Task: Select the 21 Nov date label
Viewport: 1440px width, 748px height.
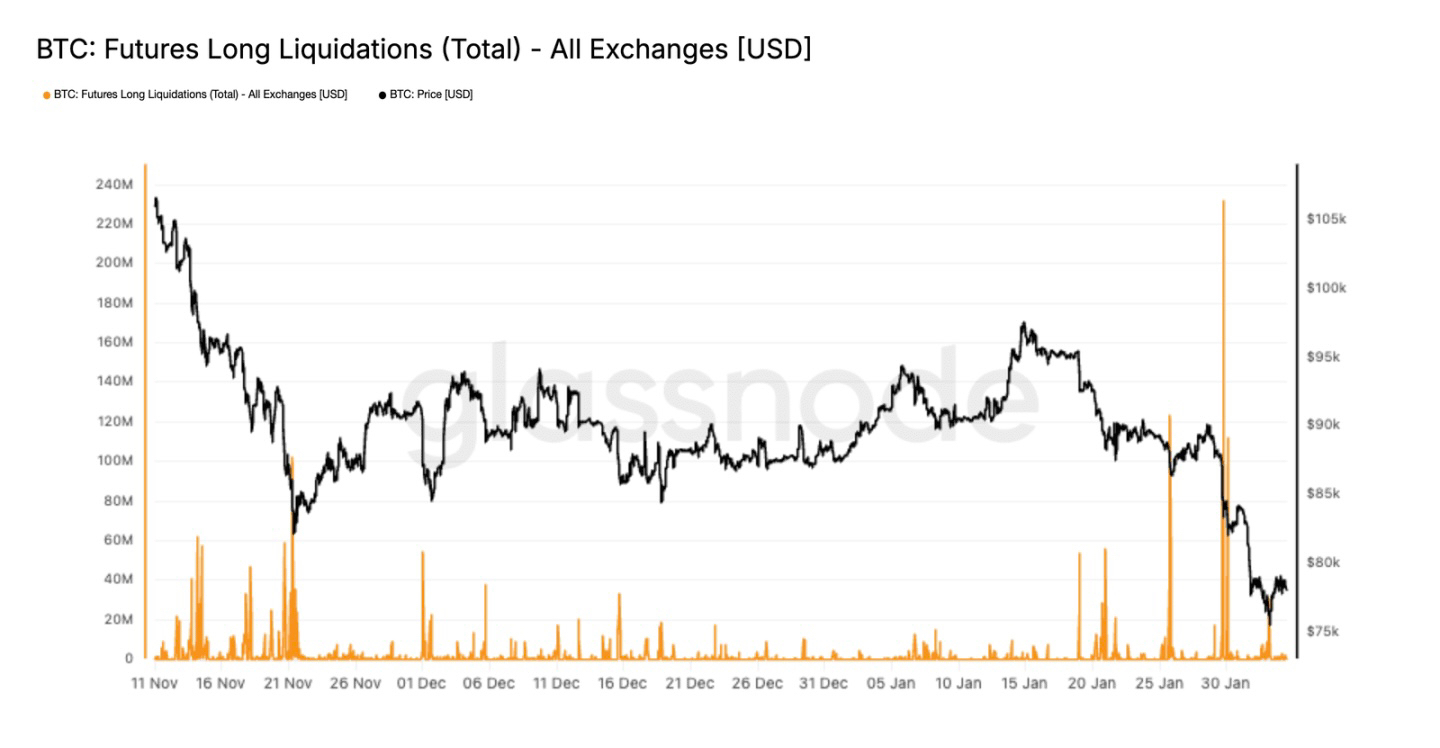Action: click(x=288, y=684)
